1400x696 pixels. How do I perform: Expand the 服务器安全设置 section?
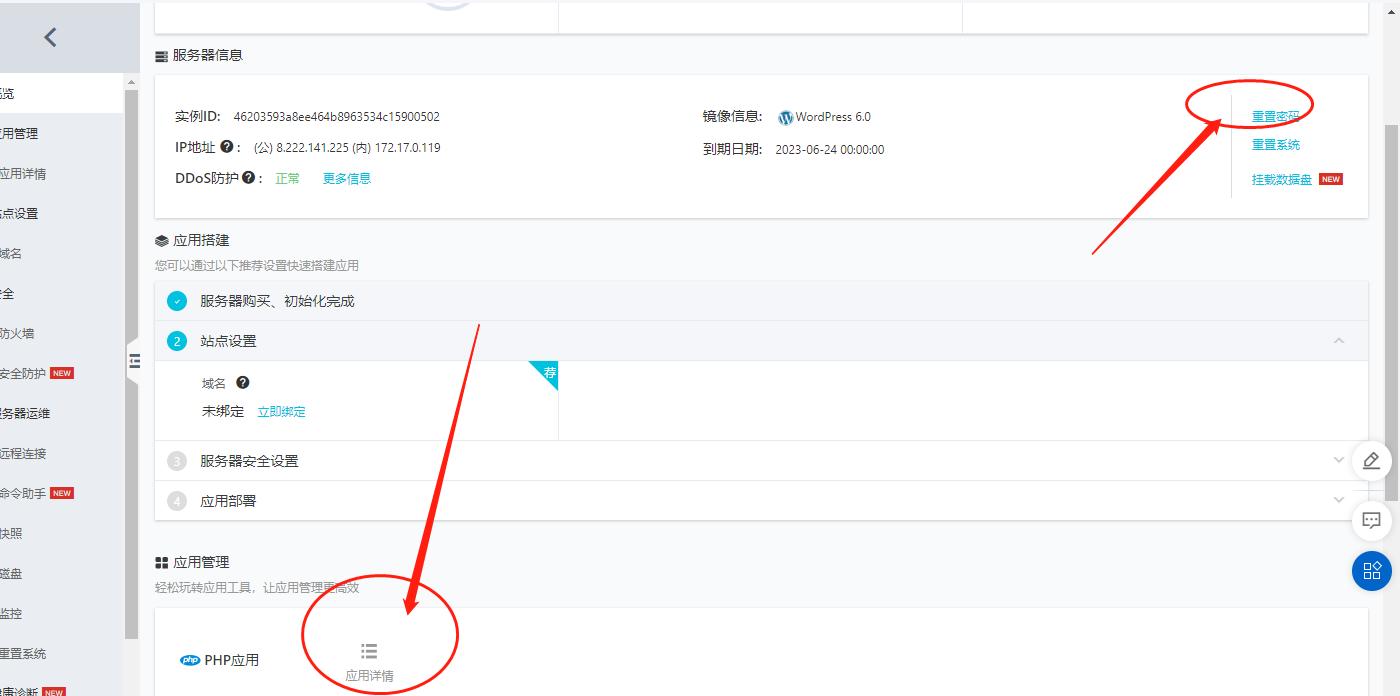(1339, 459)
